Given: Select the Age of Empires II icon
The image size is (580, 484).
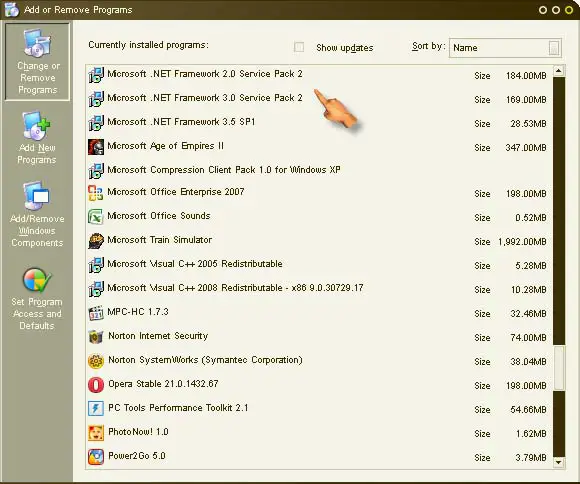Looking at the screenshot, I should tap(96, 147).
